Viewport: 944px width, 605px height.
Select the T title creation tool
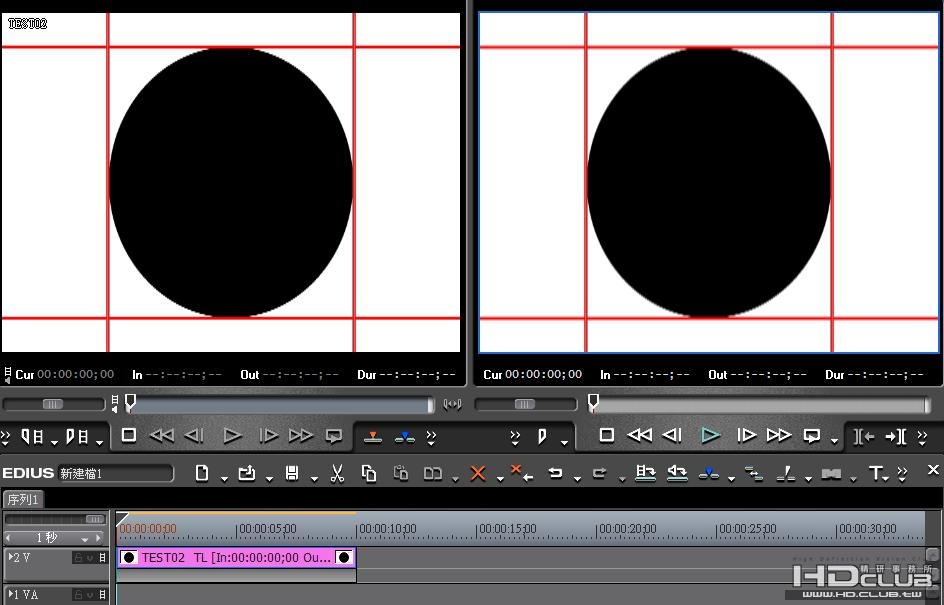pos(875,473)
